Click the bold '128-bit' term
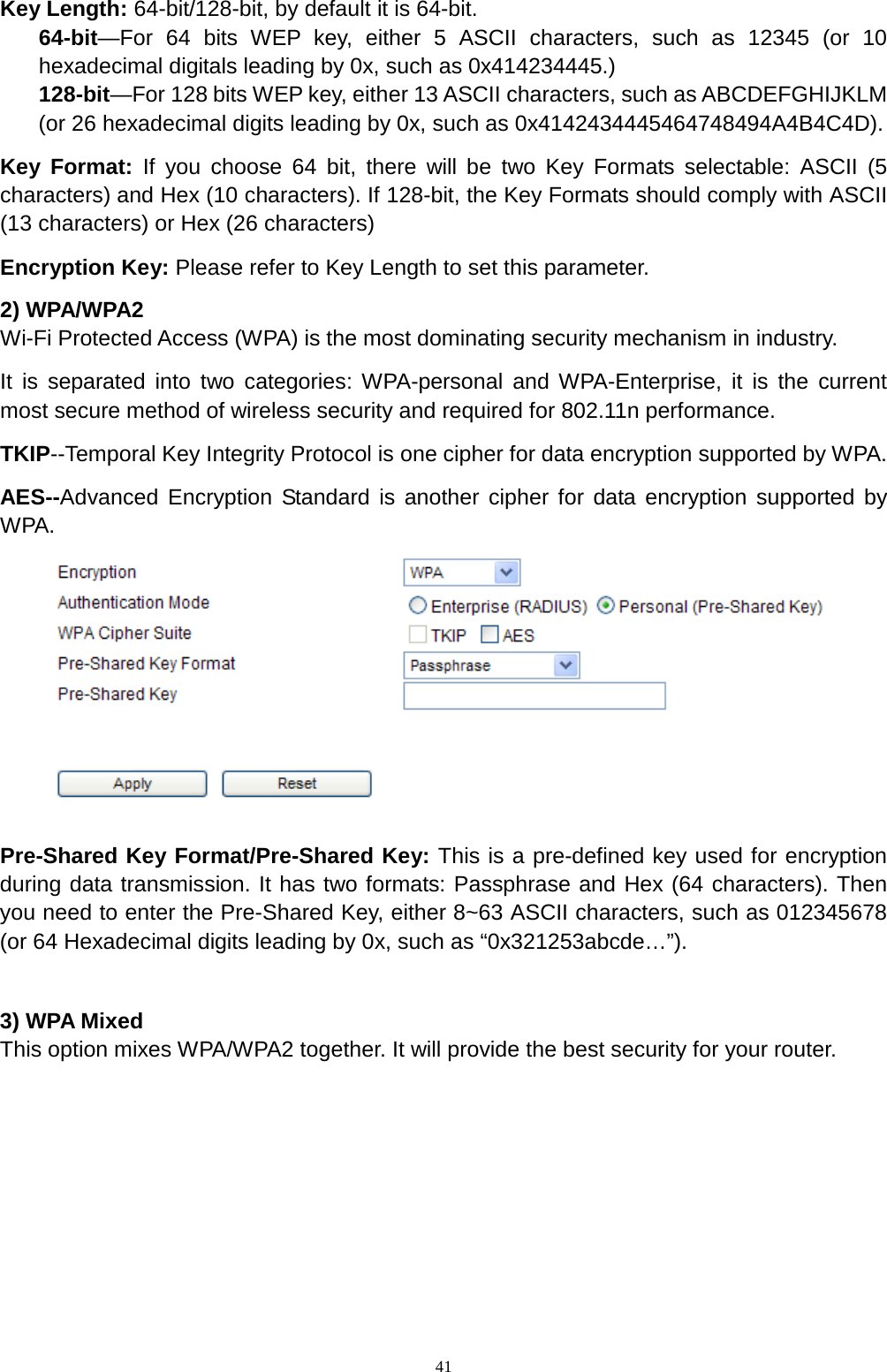This screenshot has height=1372, width=887. point(74,95)
